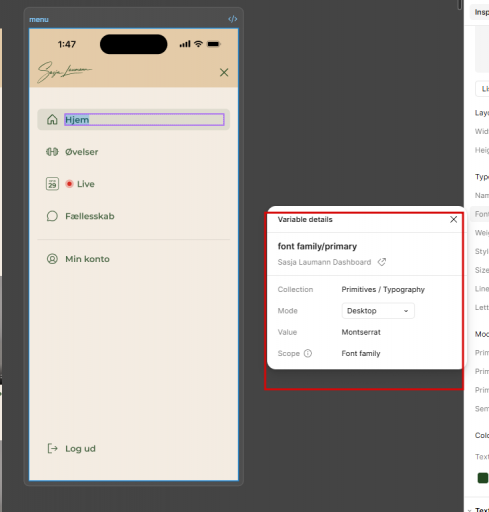Click the Sasja Laumann signature logo
Image resolution: width=489 pixels, height=512 pixels.
(64, 72)
